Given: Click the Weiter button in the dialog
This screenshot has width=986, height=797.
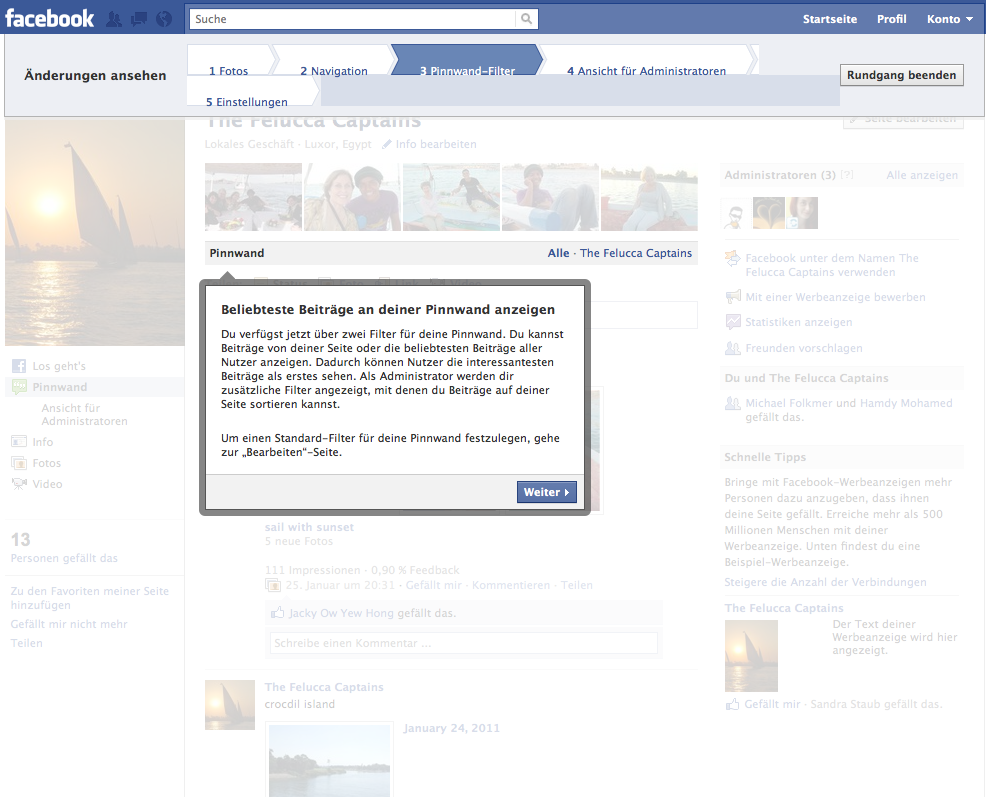Looking at the screenshot, I should click(x=546, y=492).
